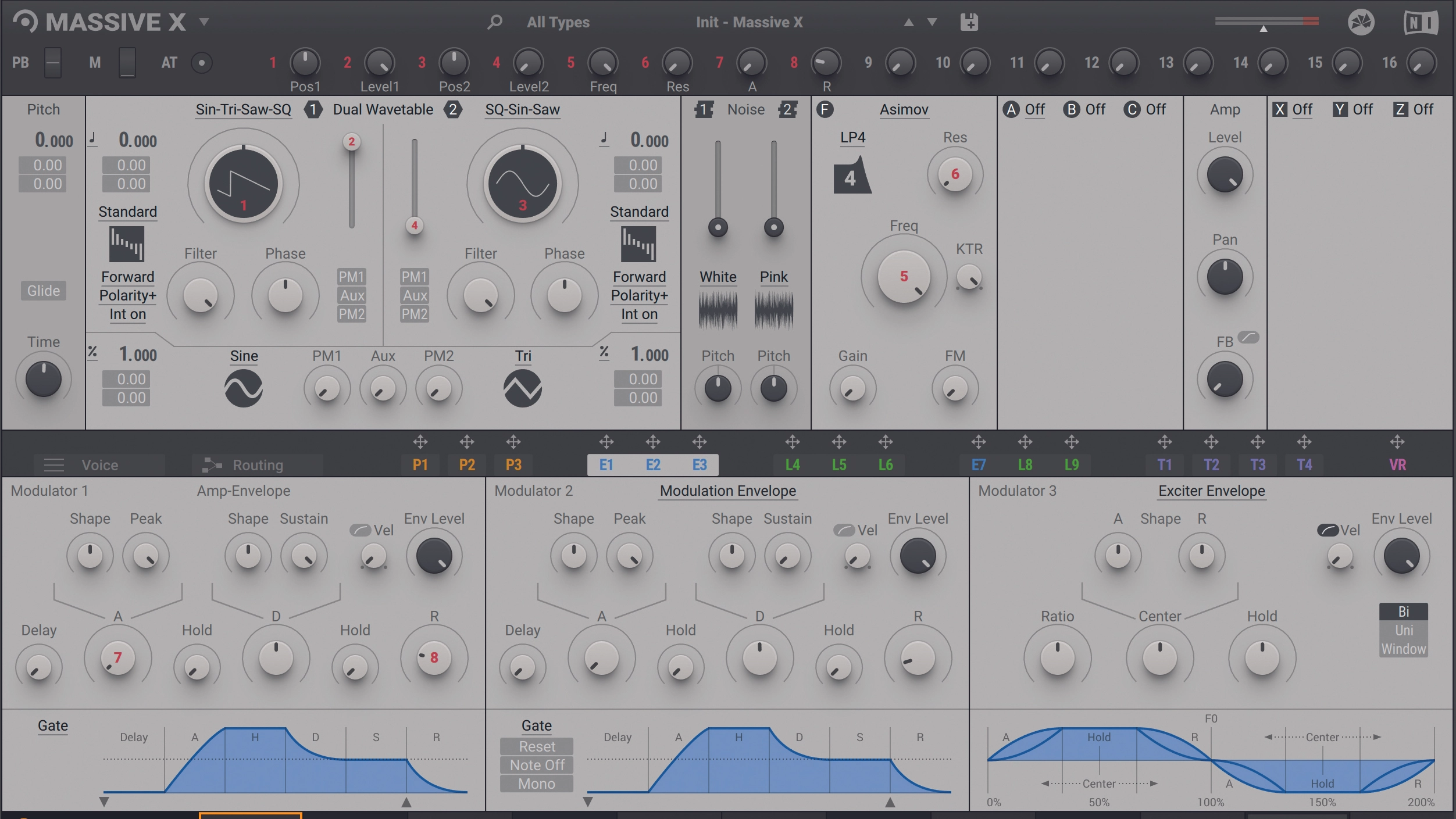Click oscillator 1 PM1 routing button
This screenshot has width=1456, height=819.
351,277
